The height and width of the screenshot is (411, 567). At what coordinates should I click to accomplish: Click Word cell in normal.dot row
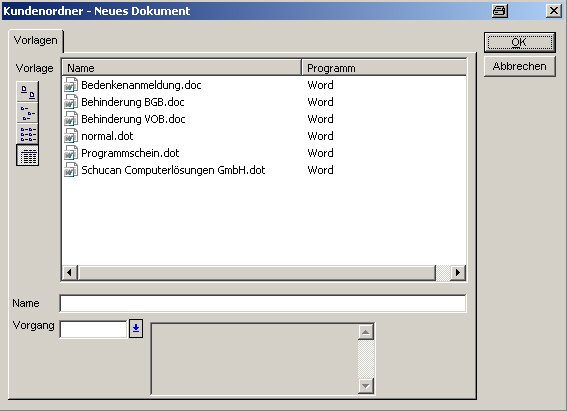[x=320, y=136]
